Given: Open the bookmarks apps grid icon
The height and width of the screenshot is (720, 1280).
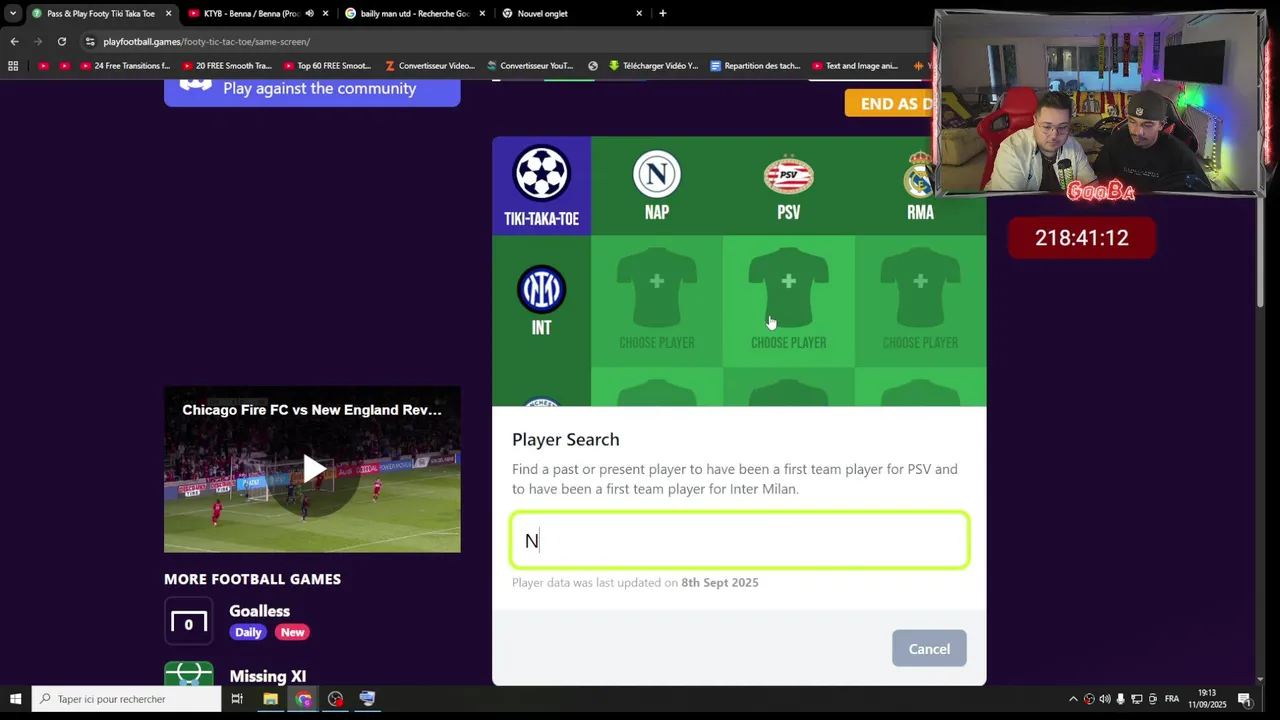Looking at the screenshot, I should [x=13, y=66].
